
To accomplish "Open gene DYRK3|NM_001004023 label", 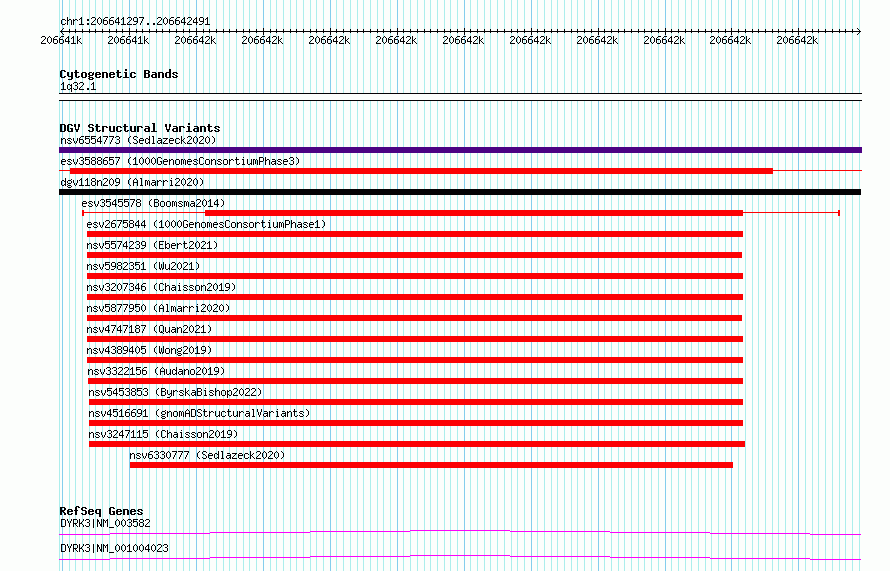I will pyautogui.click(x=114, y=548).
